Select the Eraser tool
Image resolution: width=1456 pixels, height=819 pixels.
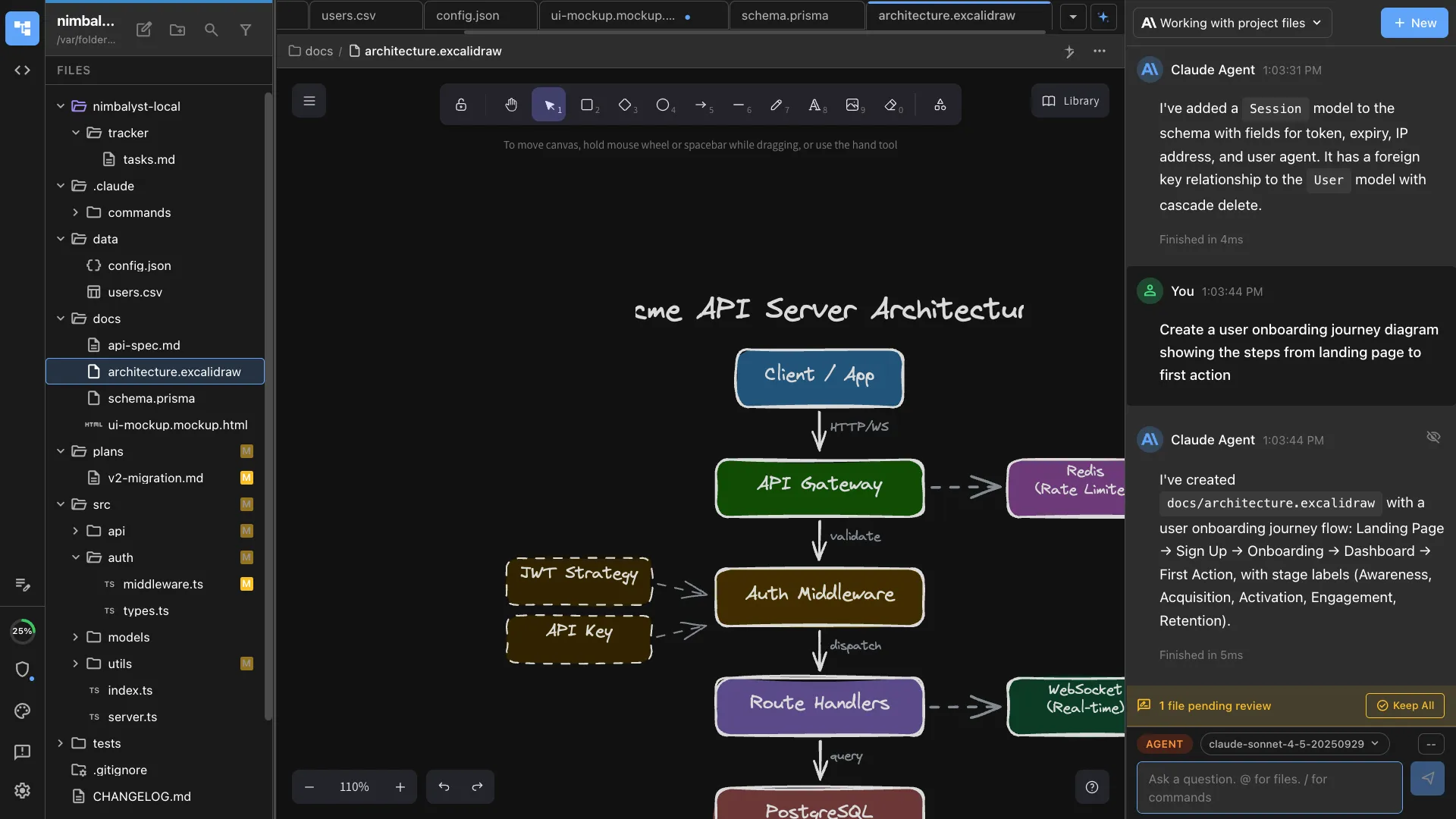coord(893,105)
